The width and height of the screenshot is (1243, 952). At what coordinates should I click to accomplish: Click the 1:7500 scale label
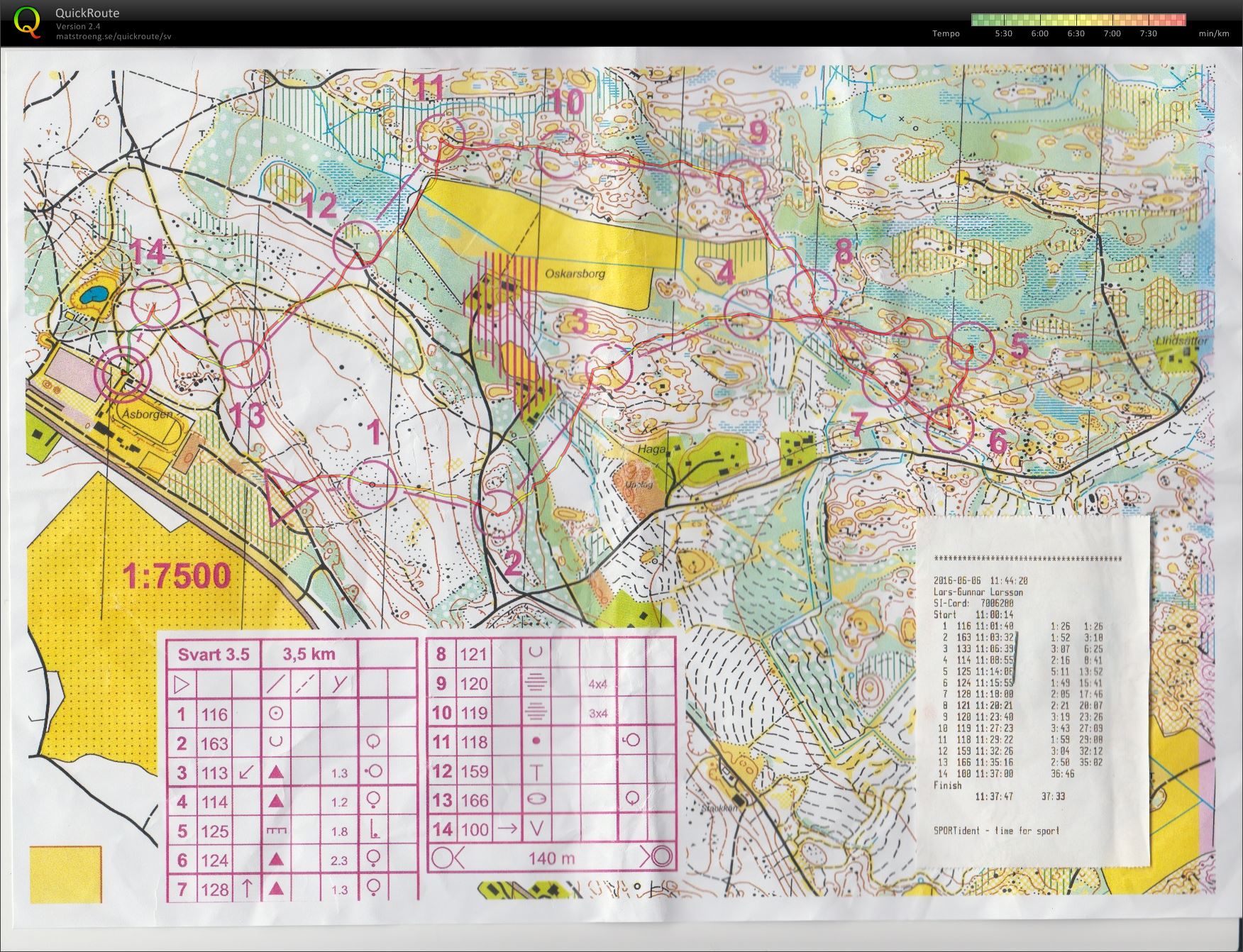[x=177, y=575]
